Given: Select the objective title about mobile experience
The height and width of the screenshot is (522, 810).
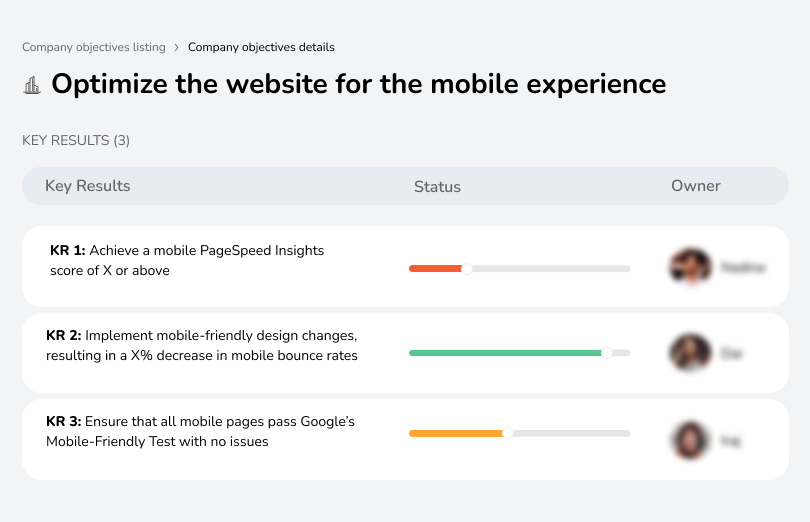Looking at the screenshot, I should tap(359, 84).
